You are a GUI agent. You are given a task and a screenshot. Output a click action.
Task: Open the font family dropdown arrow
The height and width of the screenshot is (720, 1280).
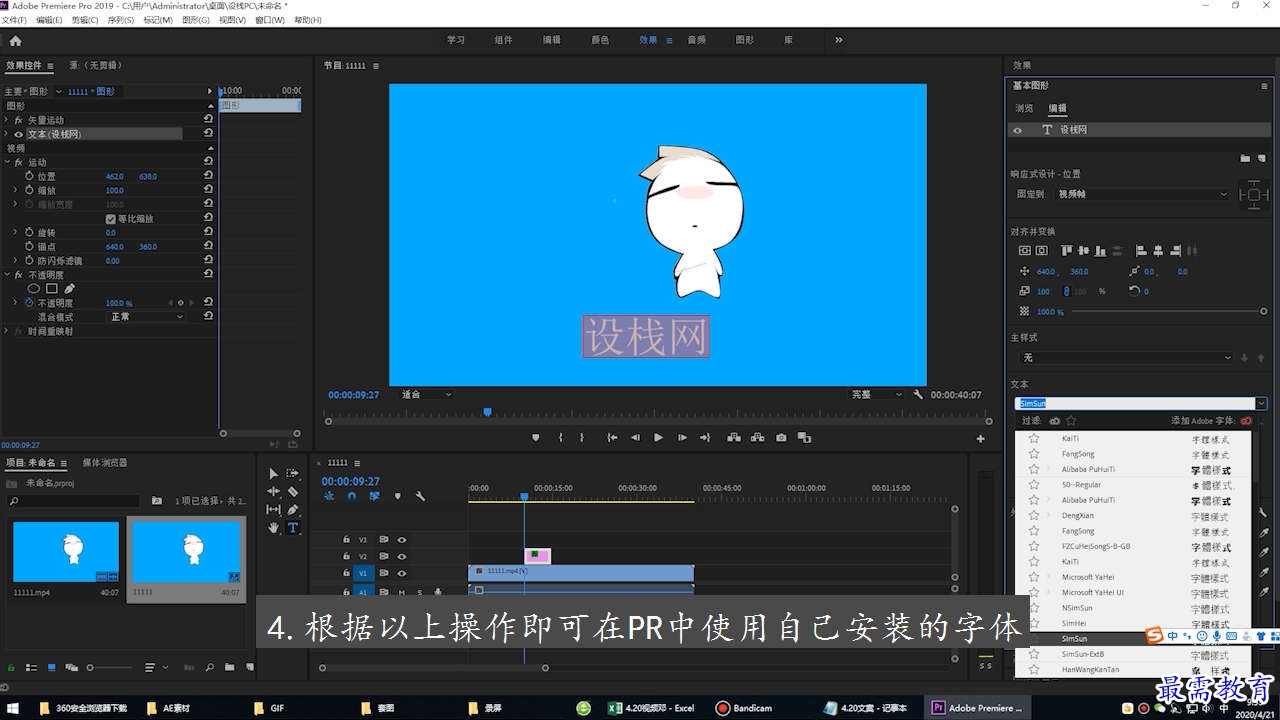point(1262,403)
